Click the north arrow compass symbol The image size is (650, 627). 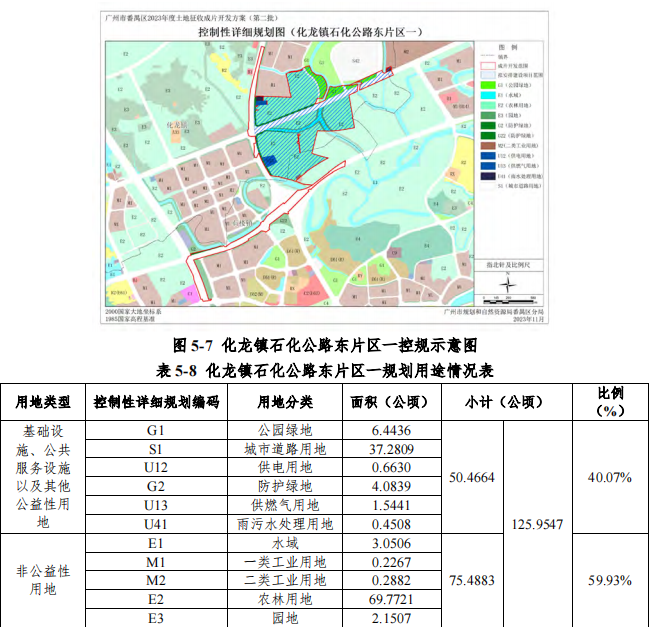tap(507, 283)
